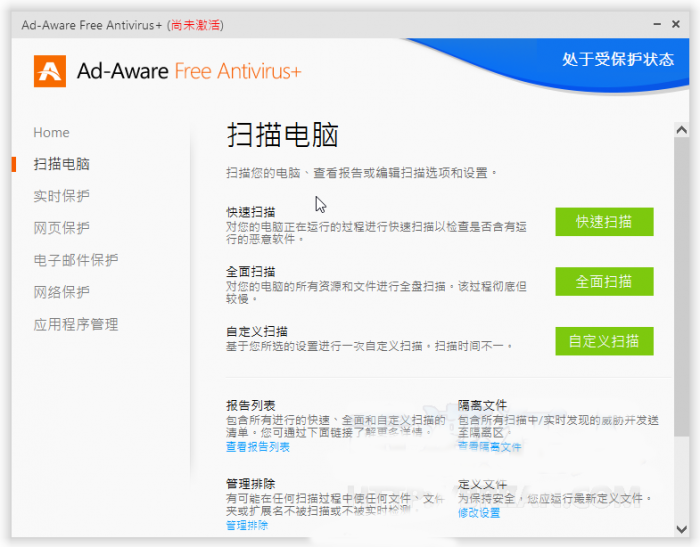This screenshot has height=547, width=700.
Task: Open 电子邮件保护 section
Action: 76,260
